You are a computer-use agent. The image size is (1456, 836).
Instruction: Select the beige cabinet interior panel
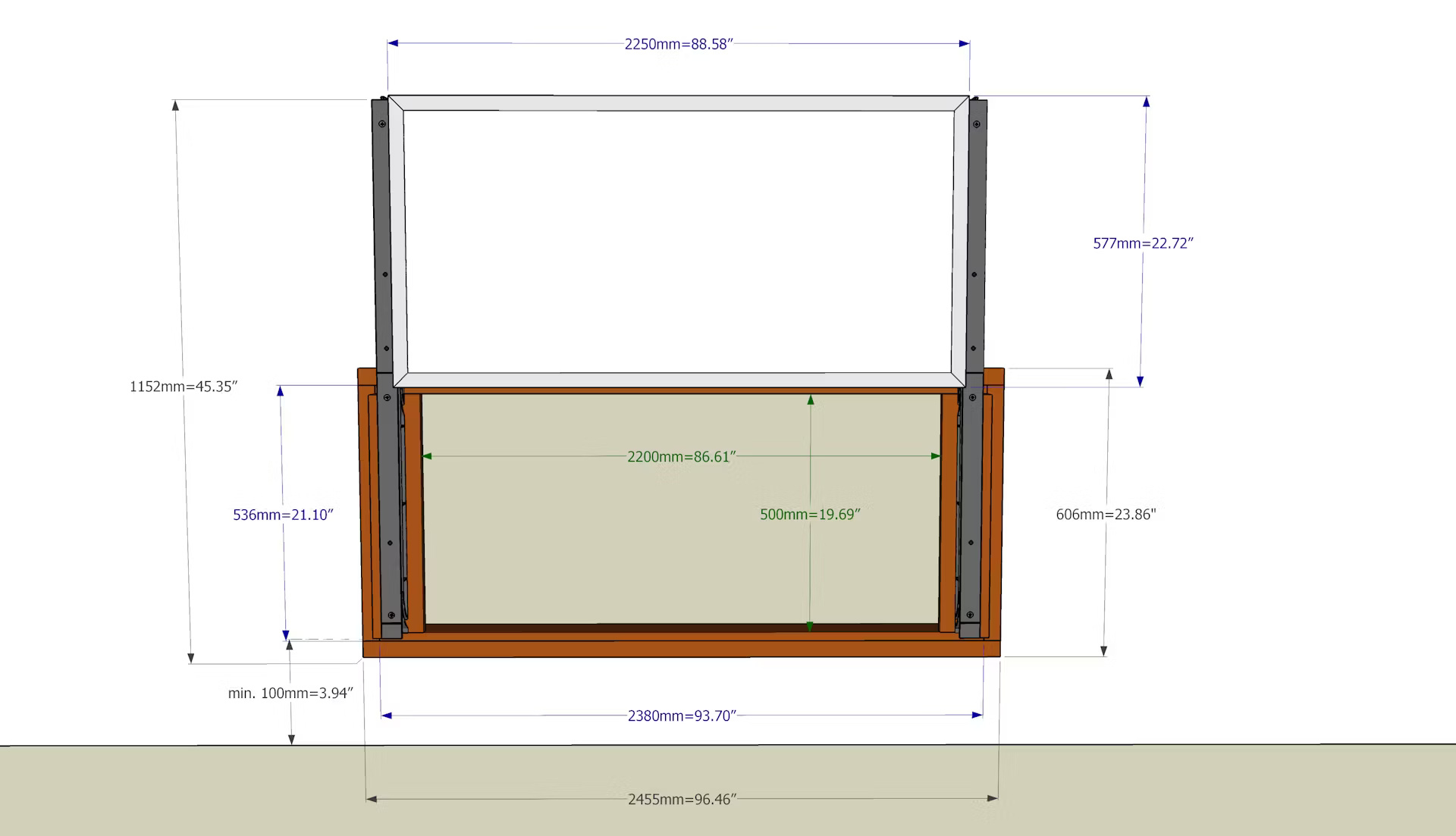[607, 546]
